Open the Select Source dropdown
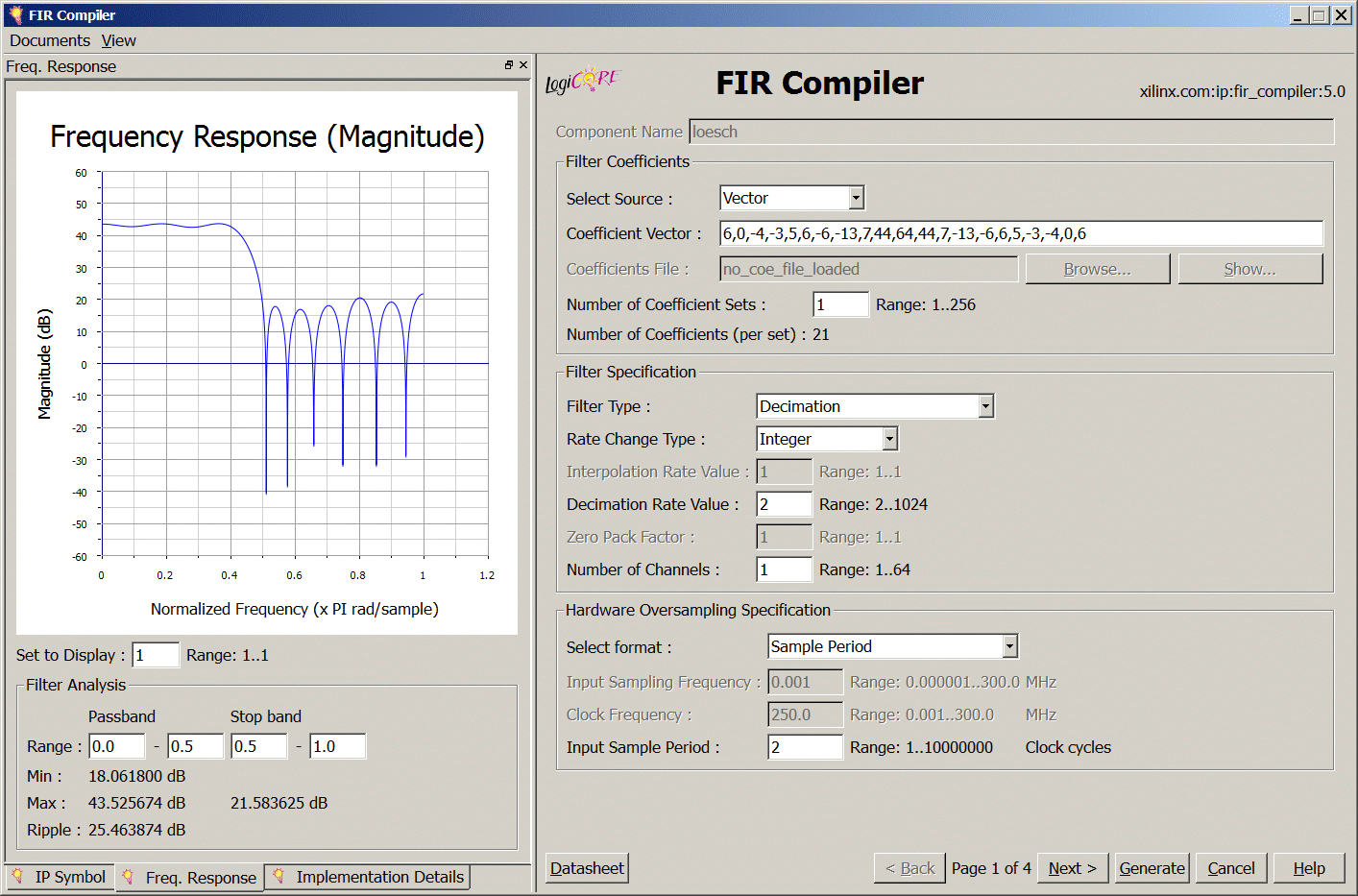This screenshot has width=1358, height=896. (x=857, y=198)
